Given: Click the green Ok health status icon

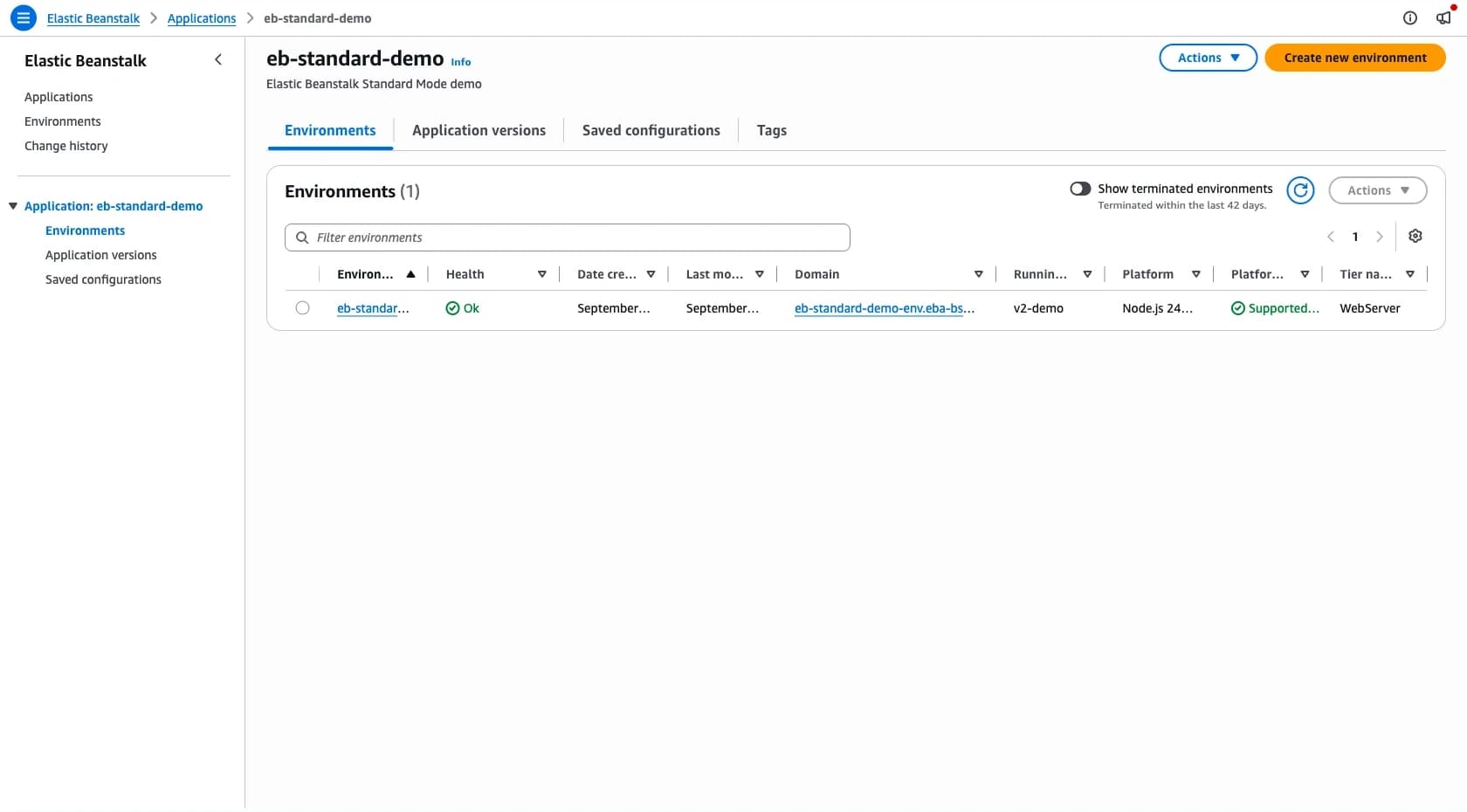Looking at the screenshot, I should pos(452,308).
